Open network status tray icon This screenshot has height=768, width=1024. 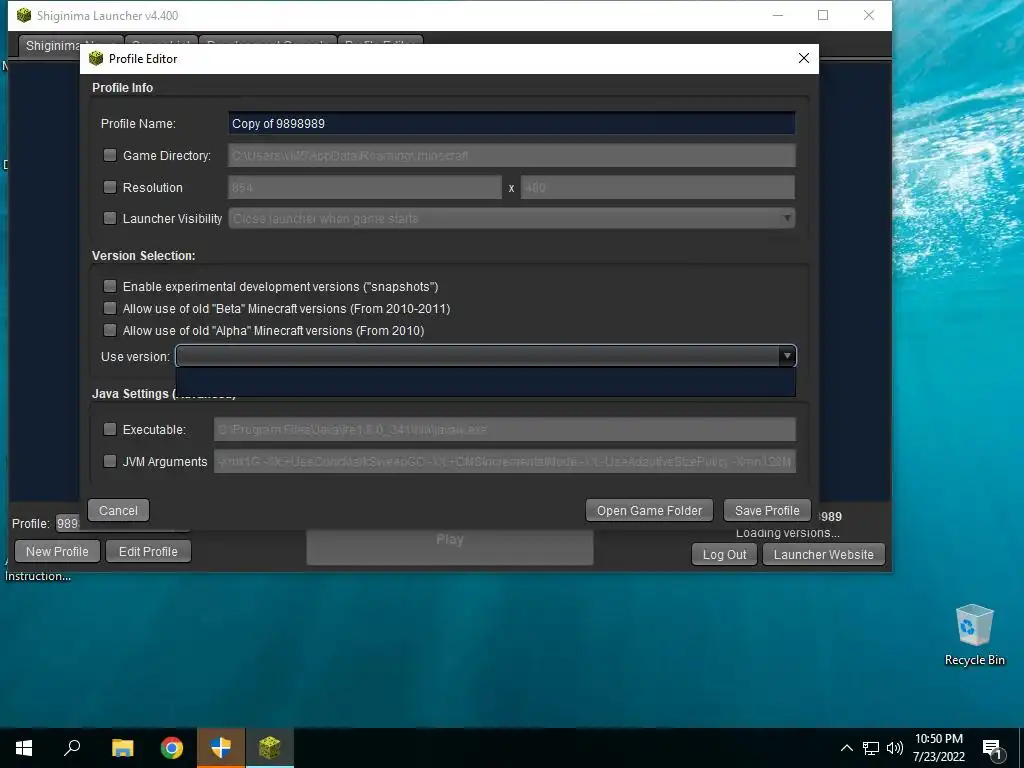coord(871,748)
